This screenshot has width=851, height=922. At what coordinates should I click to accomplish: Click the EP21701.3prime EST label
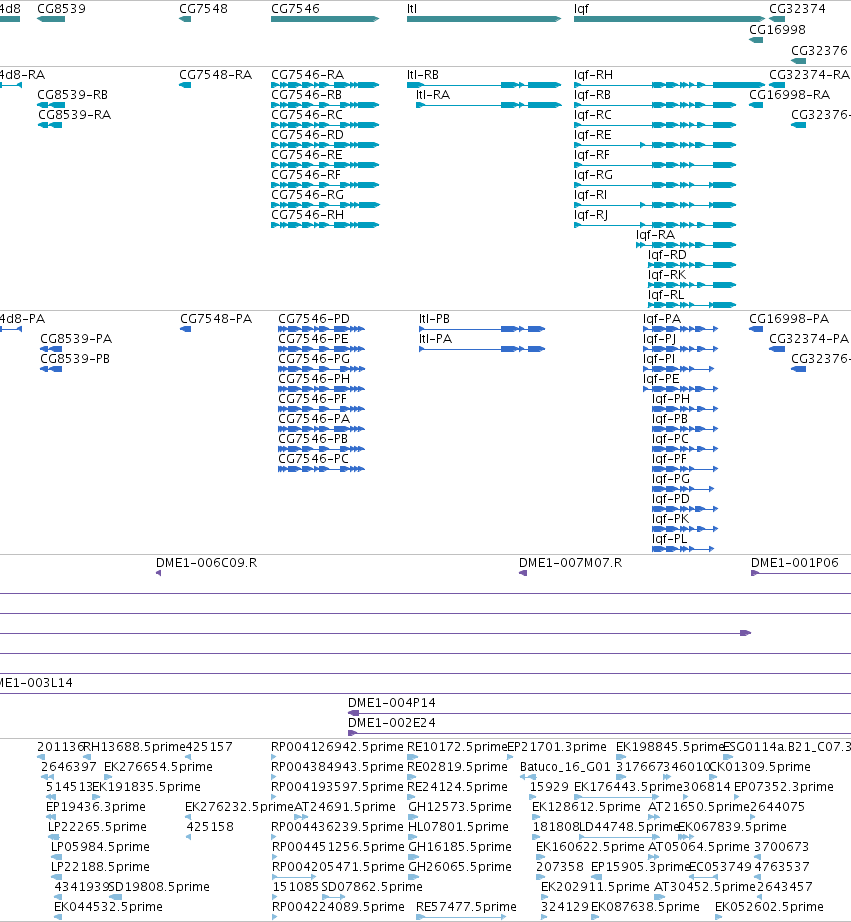(557, 747)
